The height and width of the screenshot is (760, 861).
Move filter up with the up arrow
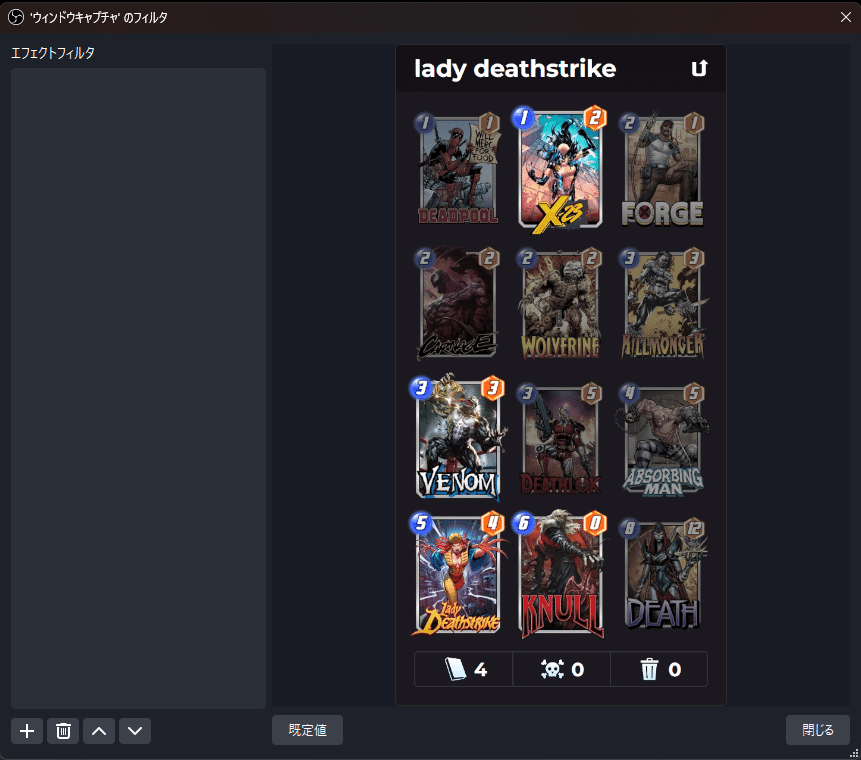pyautogui.click(x=99, y=731)
